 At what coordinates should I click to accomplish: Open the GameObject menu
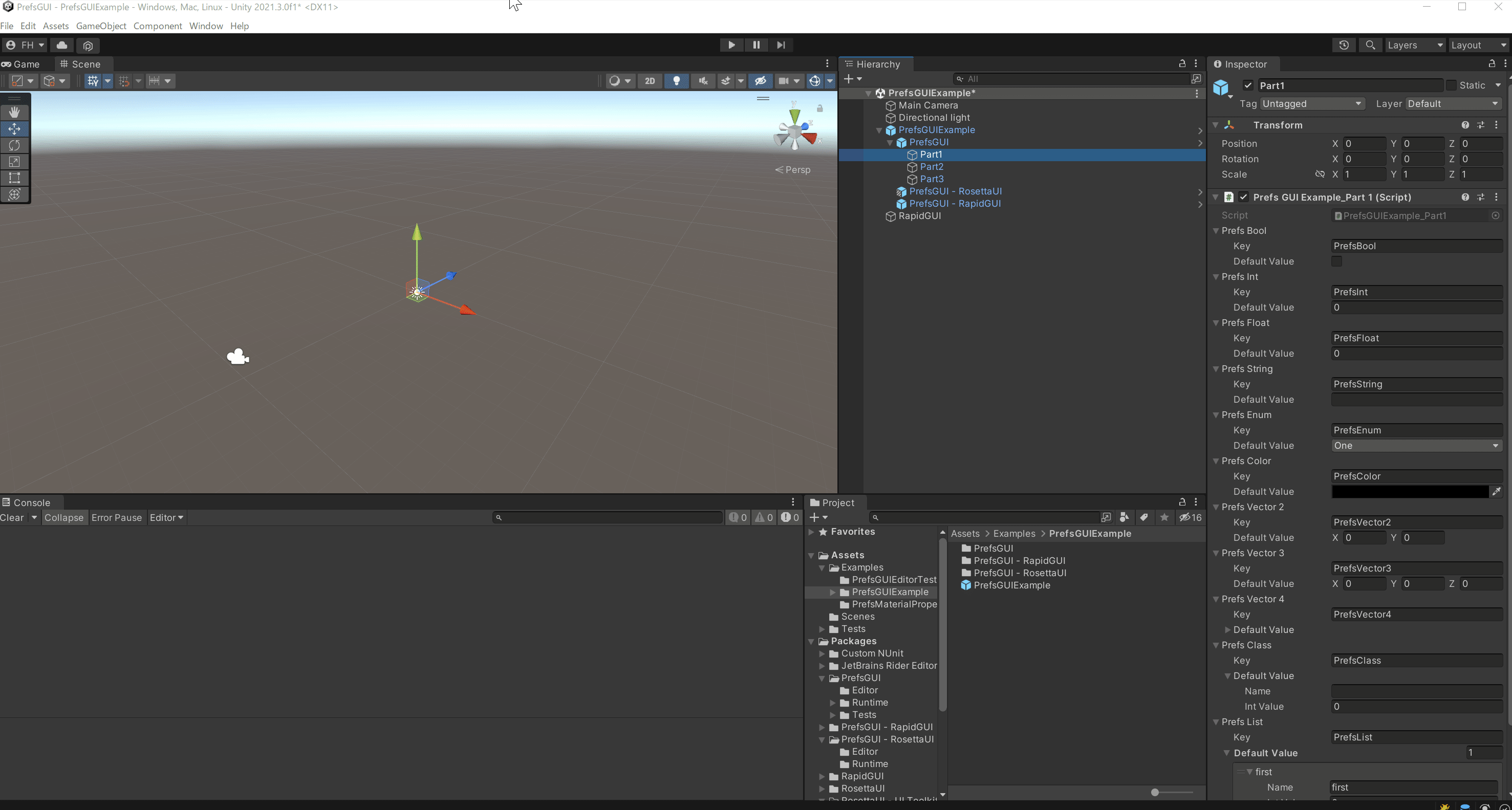[101, 26]
